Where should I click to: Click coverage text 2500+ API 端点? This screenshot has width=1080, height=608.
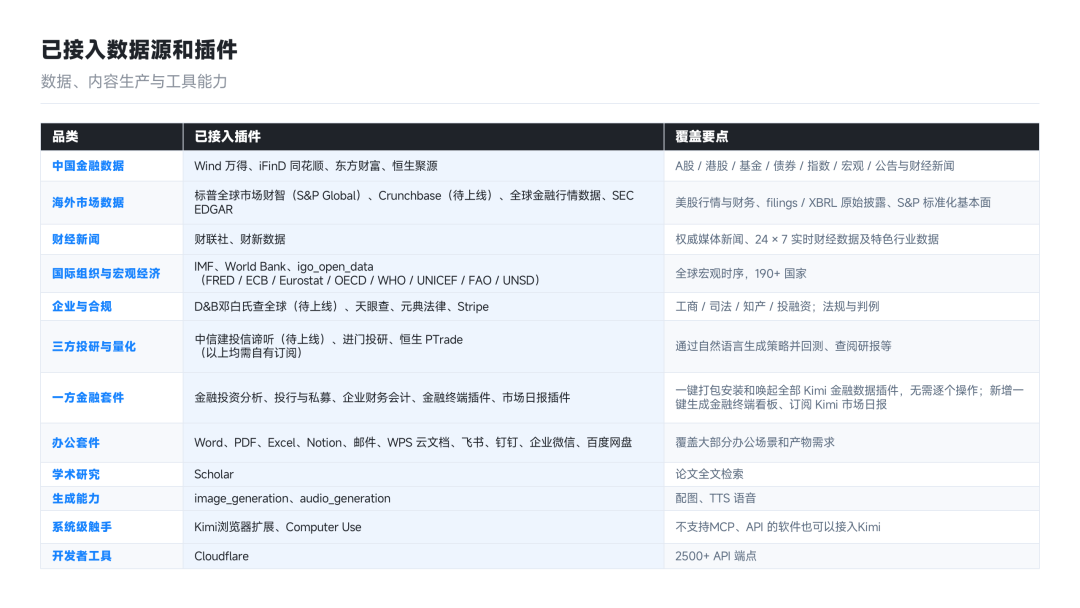pyautogui.click(x=716, y=556)
